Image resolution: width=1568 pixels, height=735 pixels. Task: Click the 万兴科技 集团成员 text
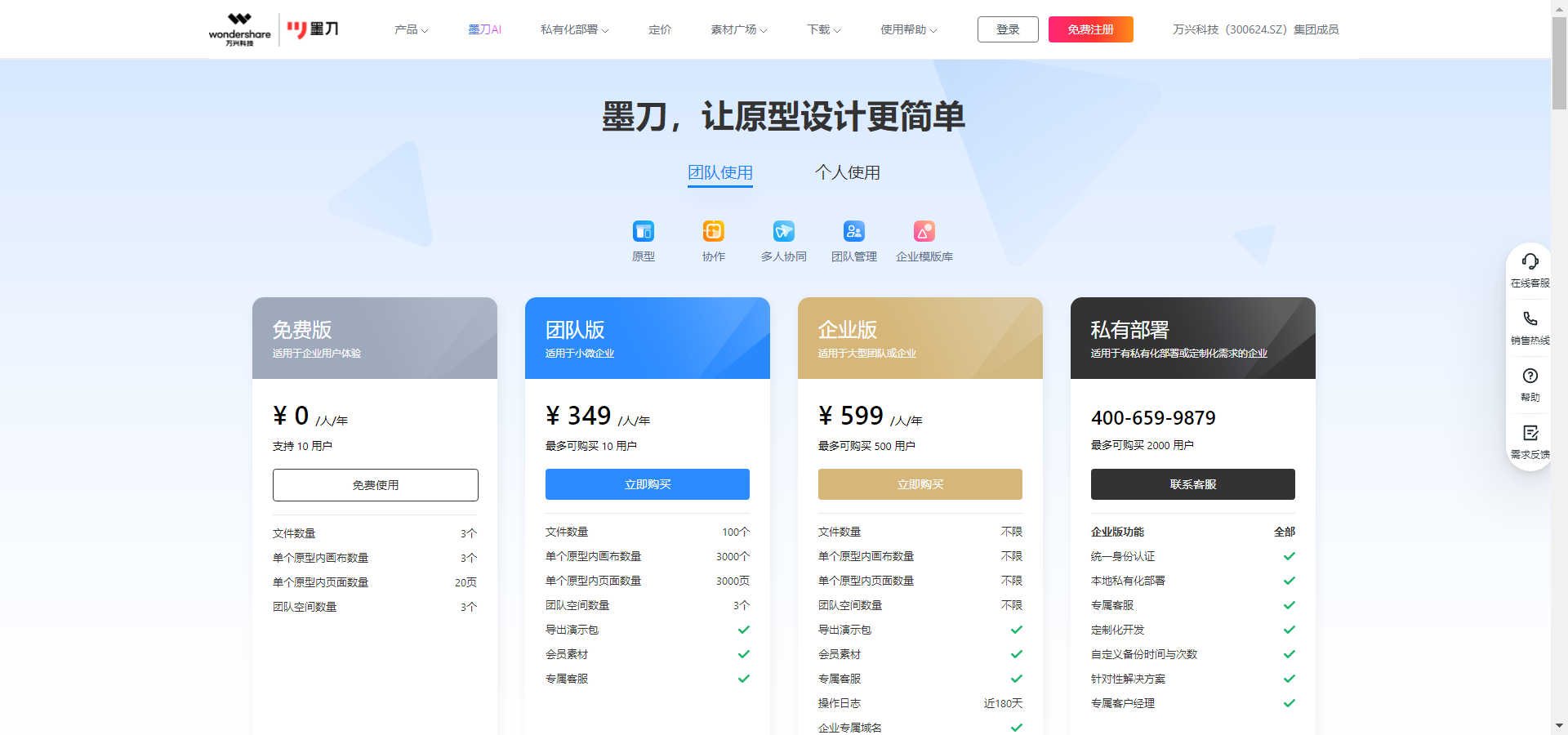click(x=1256, y=29)
